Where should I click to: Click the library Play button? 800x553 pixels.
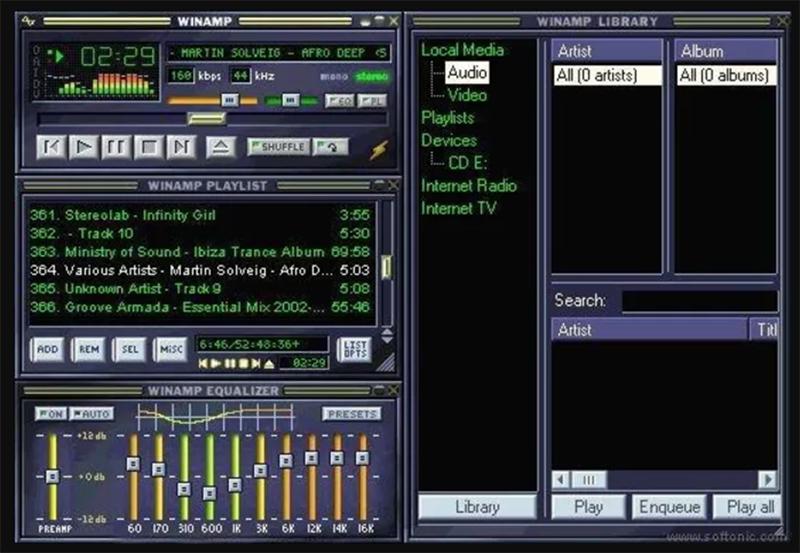click(x=588, y=507)
